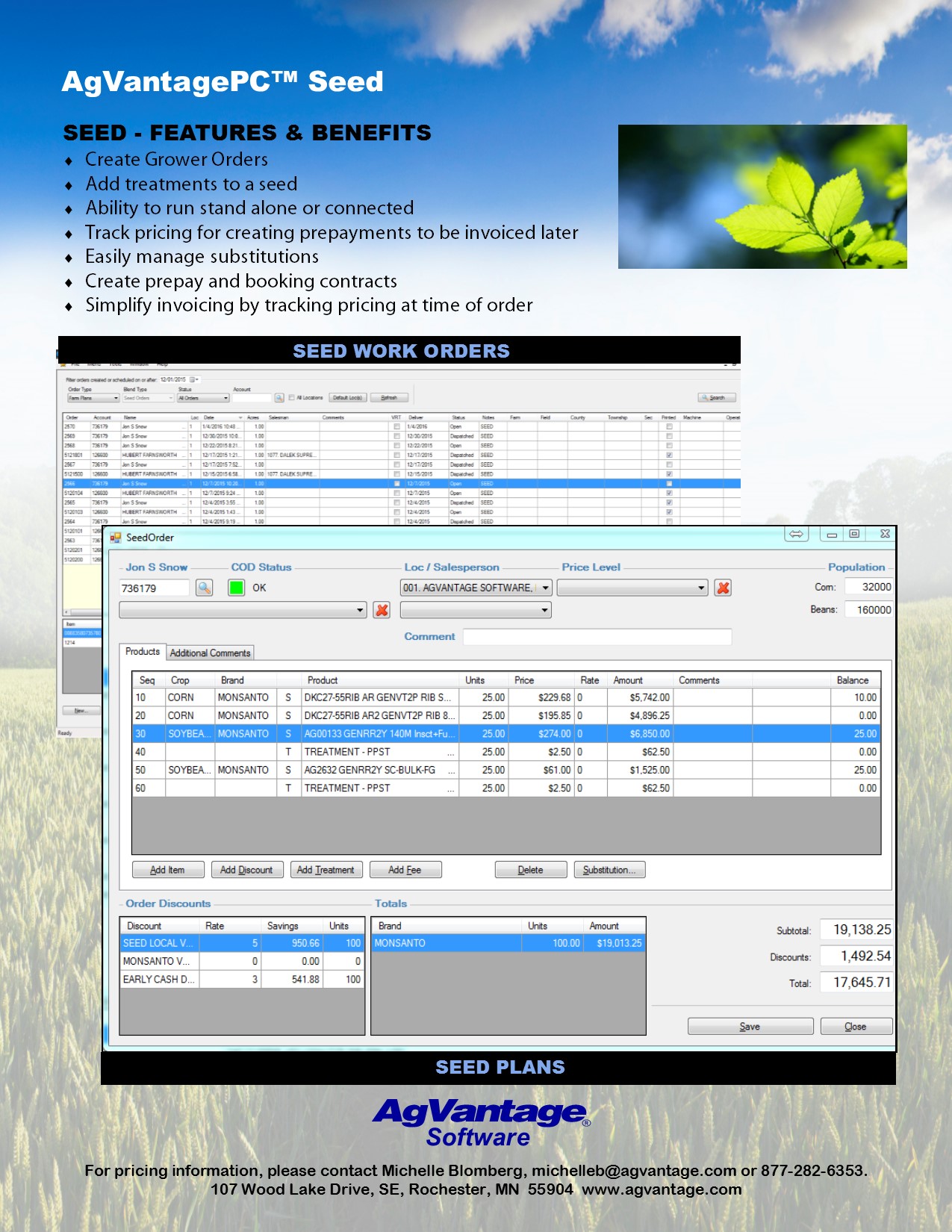
Task: Toggle Printed checkbox for order 2569
Action: (669, 436)
